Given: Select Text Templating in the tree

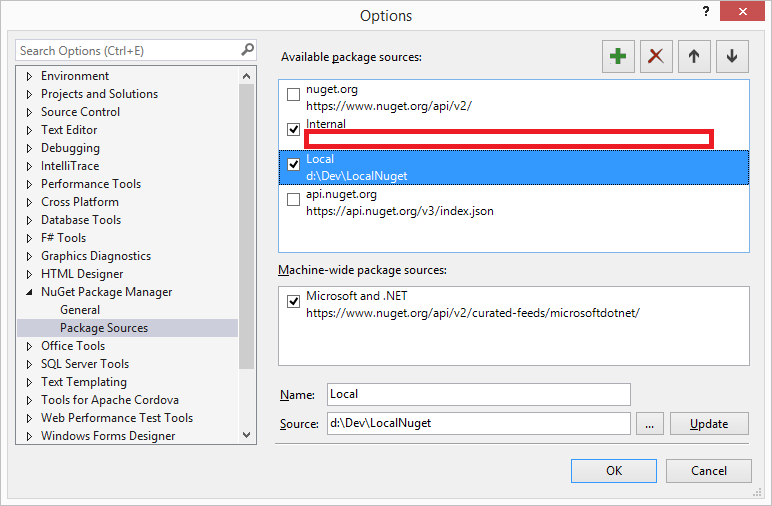Looking at the screenshot, I should click(84, 382).
